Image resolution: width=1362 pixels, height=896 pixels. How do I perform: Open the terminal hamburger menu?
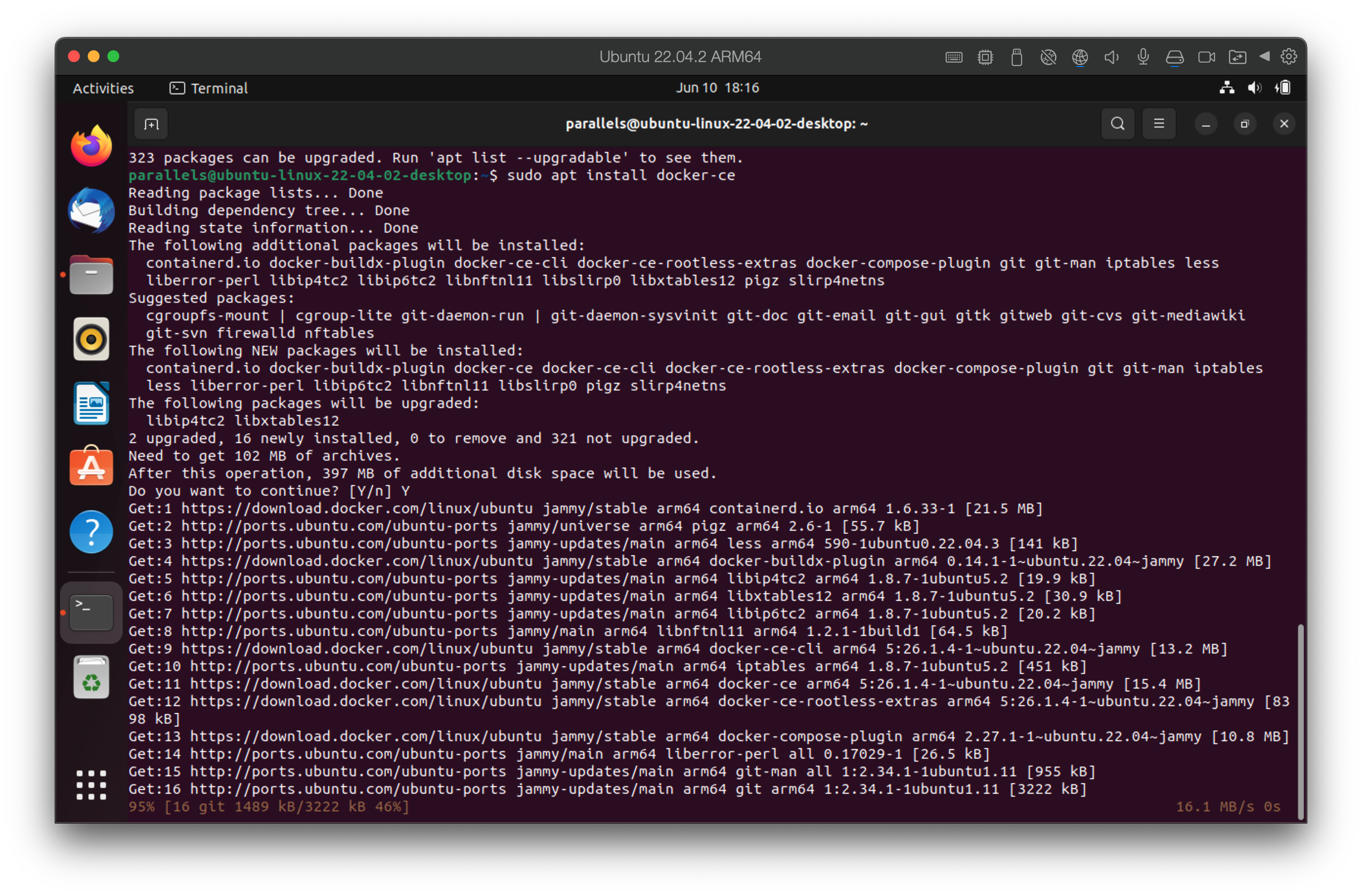click(1159, 124)
